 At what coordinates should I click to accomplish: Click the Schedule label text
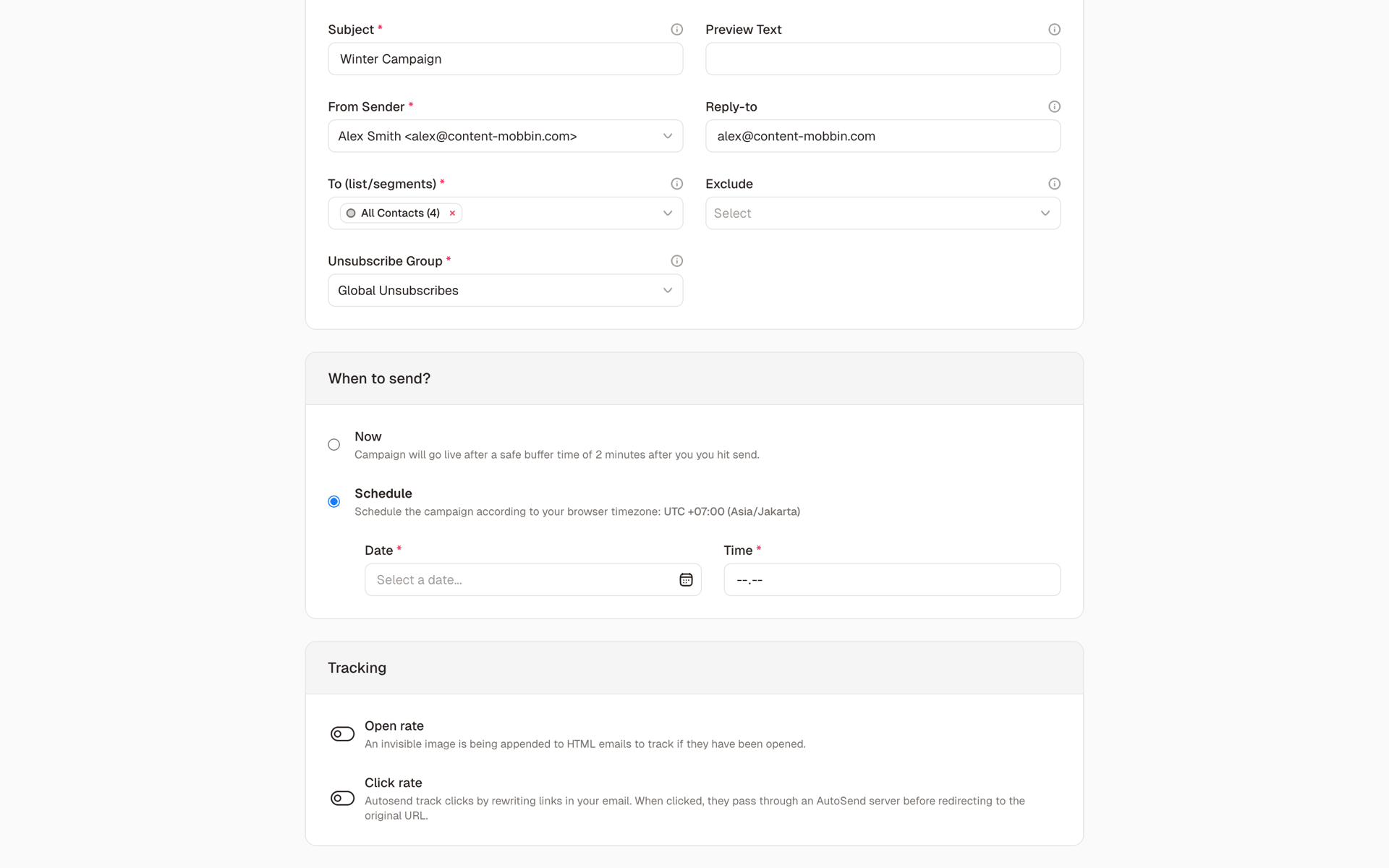[383, 493]
